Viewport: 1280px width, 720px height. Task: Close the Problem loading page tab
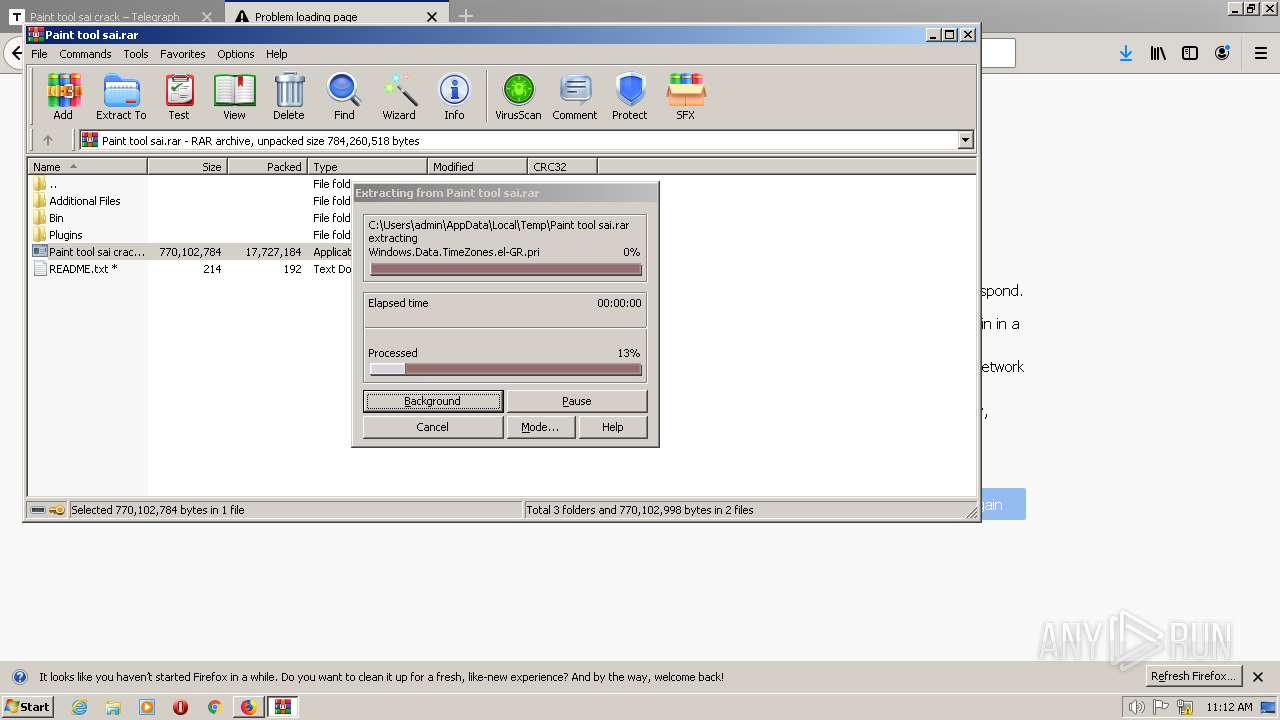432,17
